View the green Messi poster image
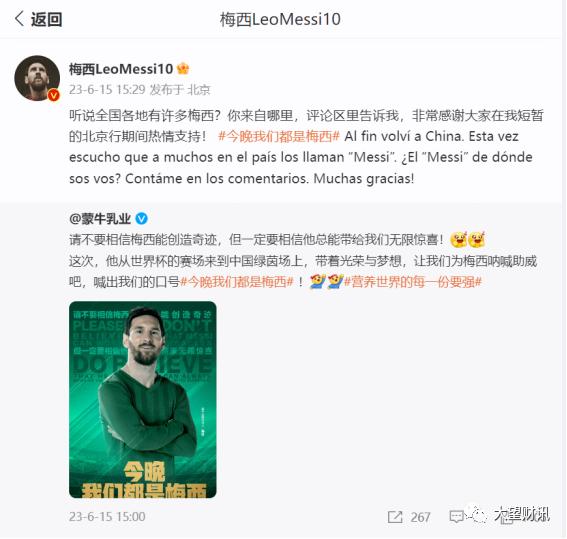The image size is (567, 539). click(143, 399)
